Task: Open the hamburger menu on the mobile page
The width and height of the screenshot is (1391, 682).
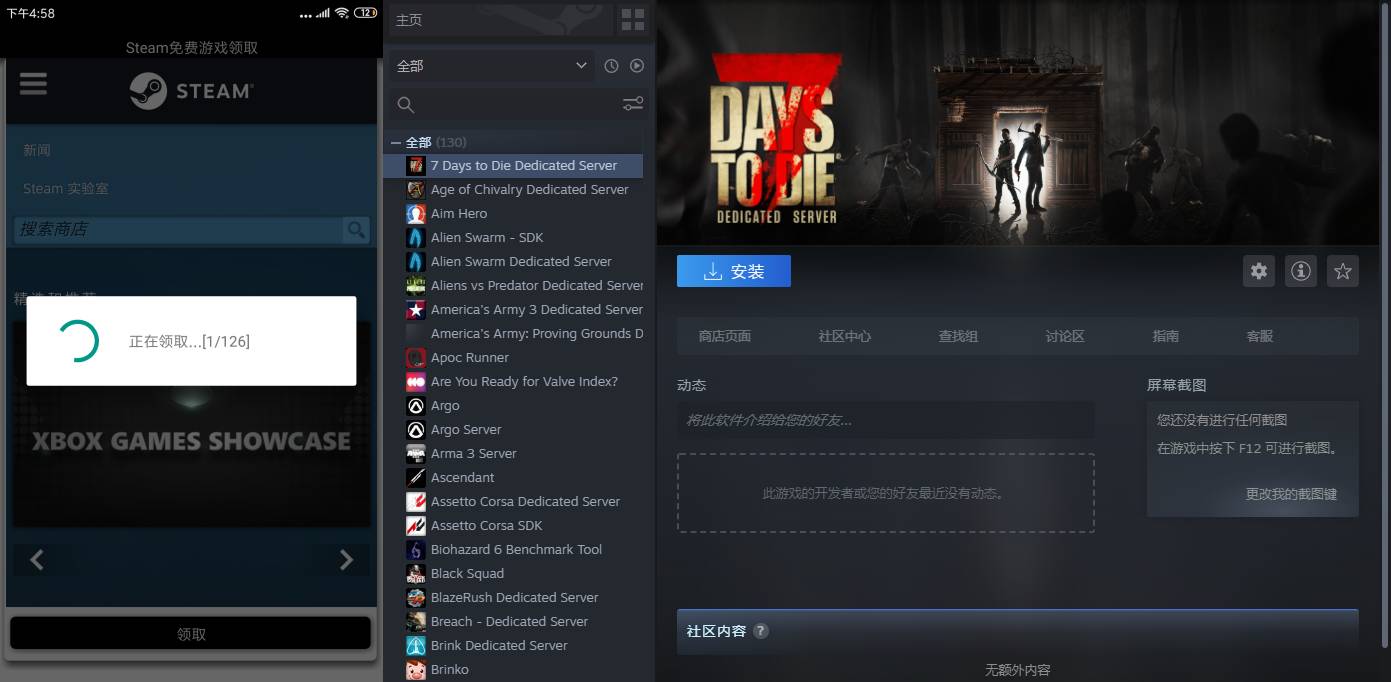Action: coord(33,84)
